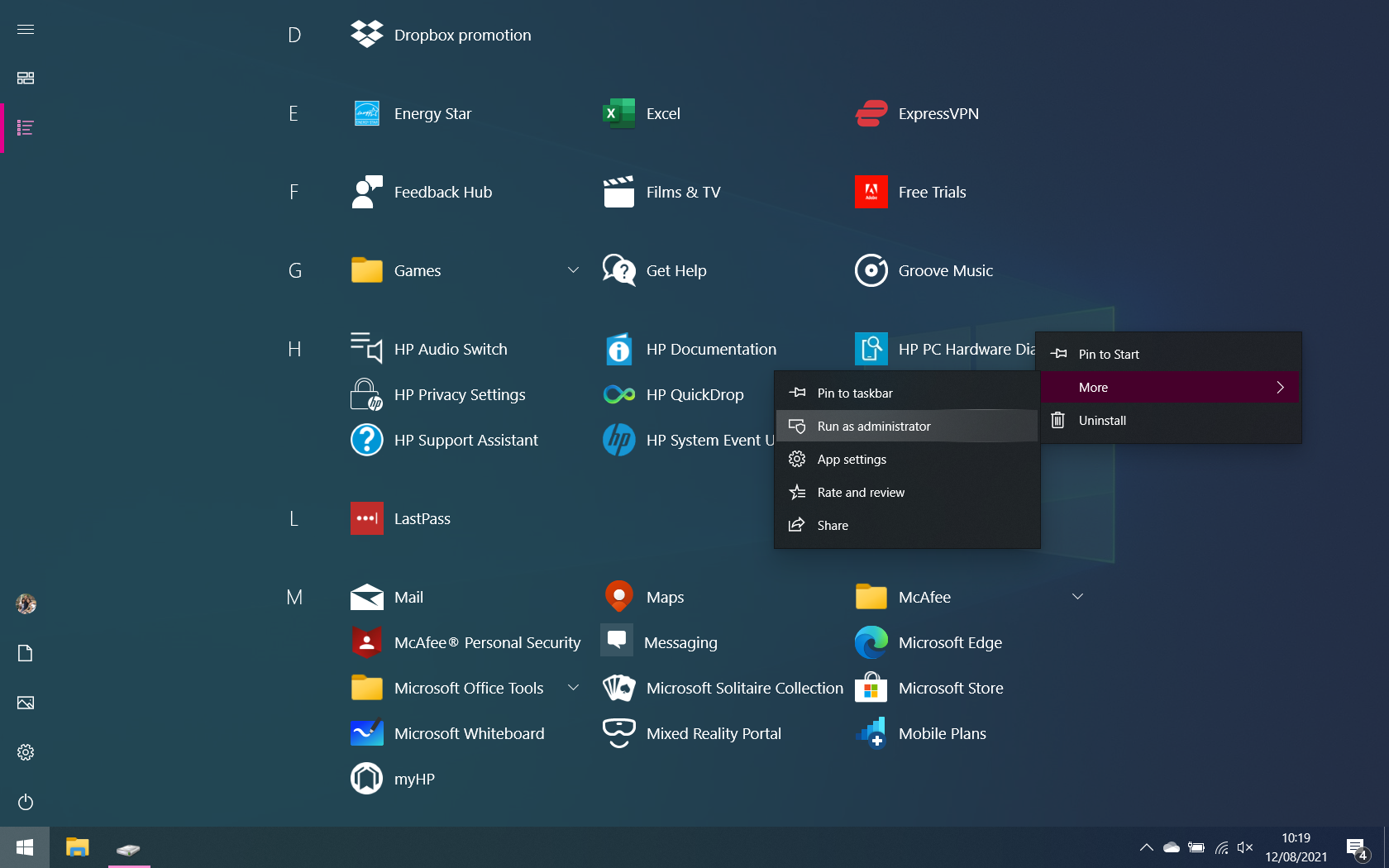Launch myHP hexagon icon

[366, 779]
